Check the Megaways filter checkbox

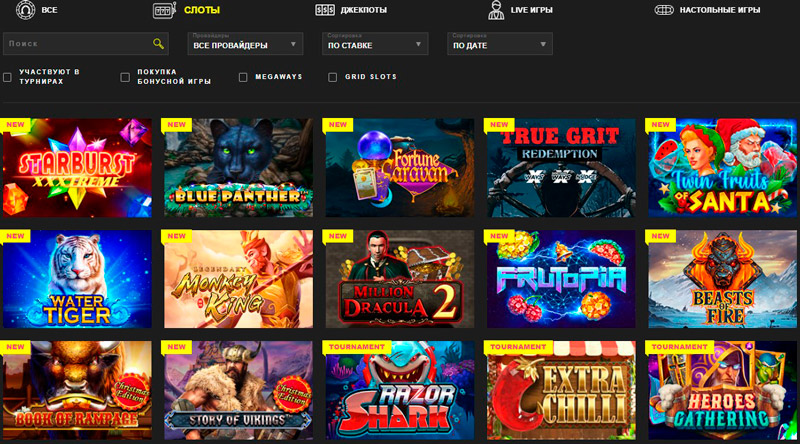243,77
